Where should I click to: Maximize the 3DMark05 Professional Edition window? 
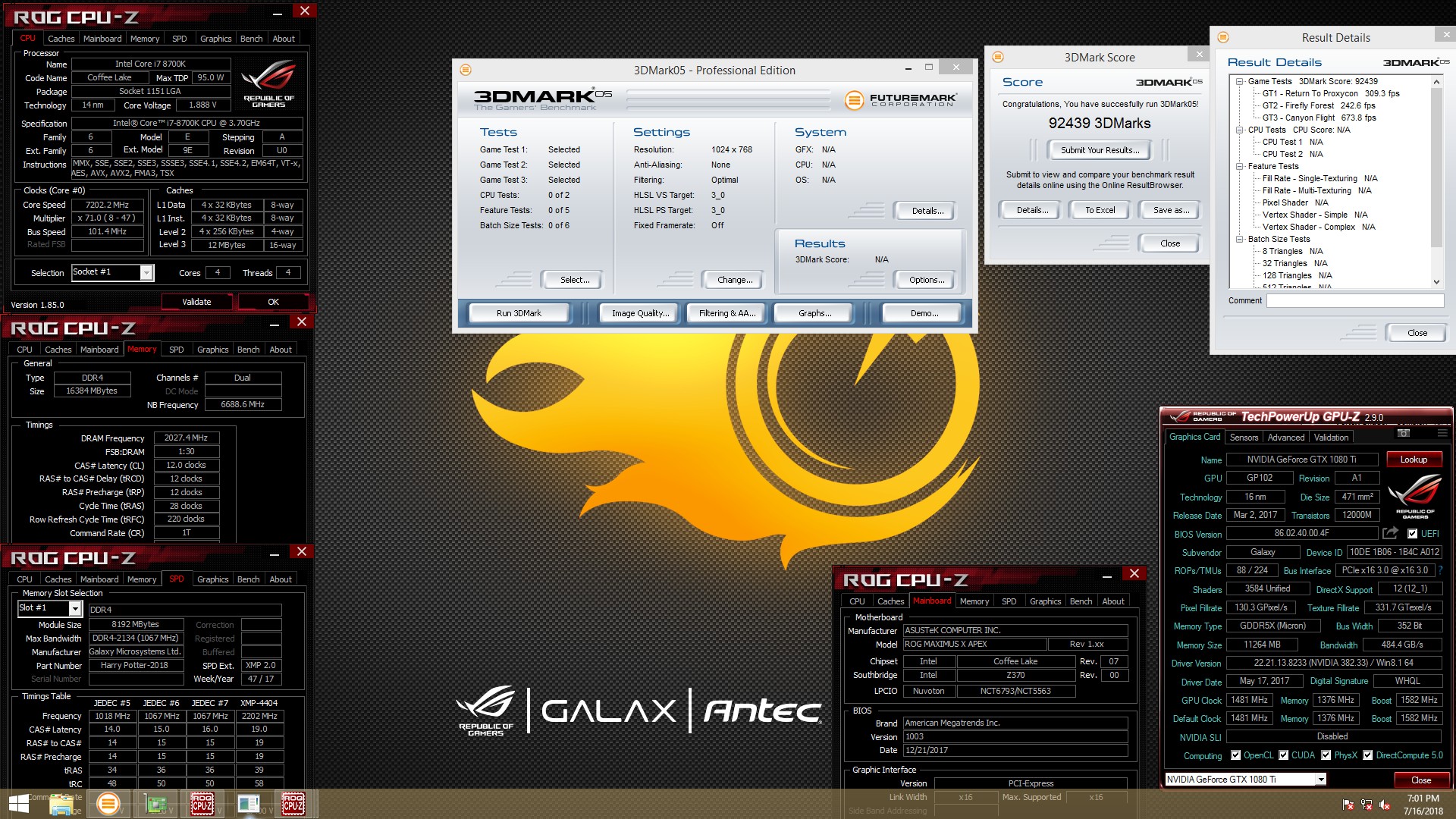tap(928, 67)
